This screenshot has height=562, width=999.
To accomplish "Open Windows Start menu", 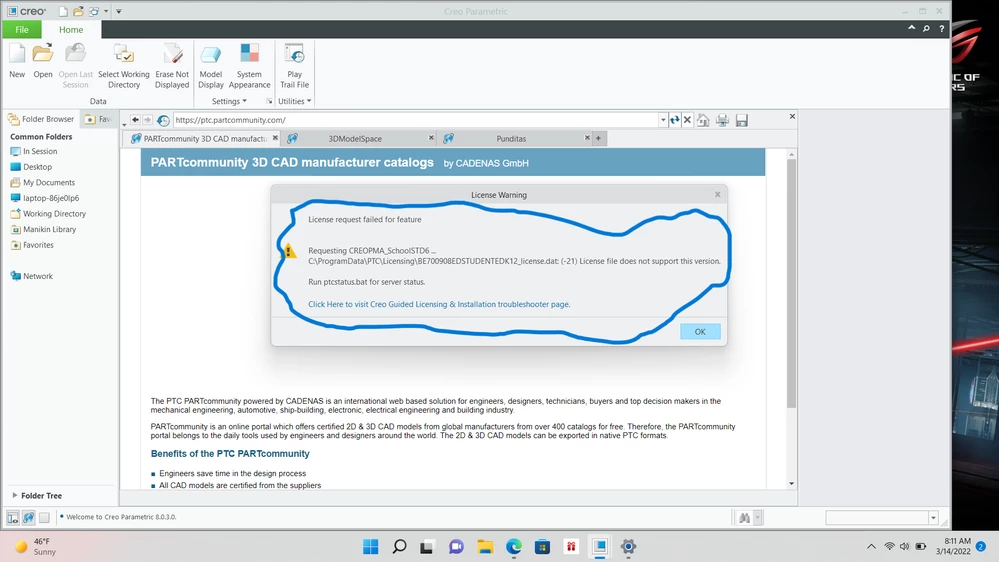I will (x=370, y=547).
